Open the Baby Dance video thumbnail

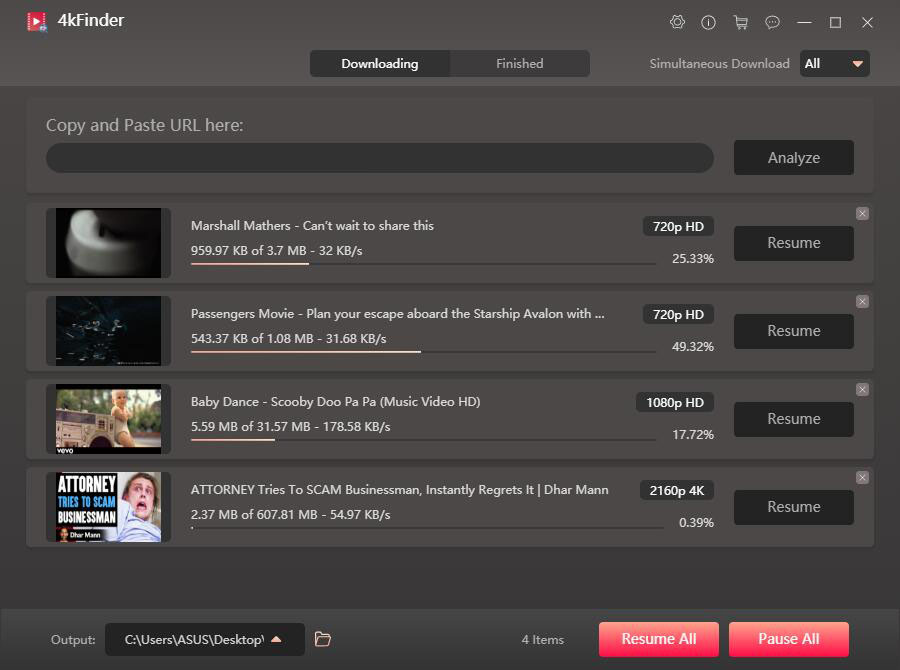coord(108,419)
